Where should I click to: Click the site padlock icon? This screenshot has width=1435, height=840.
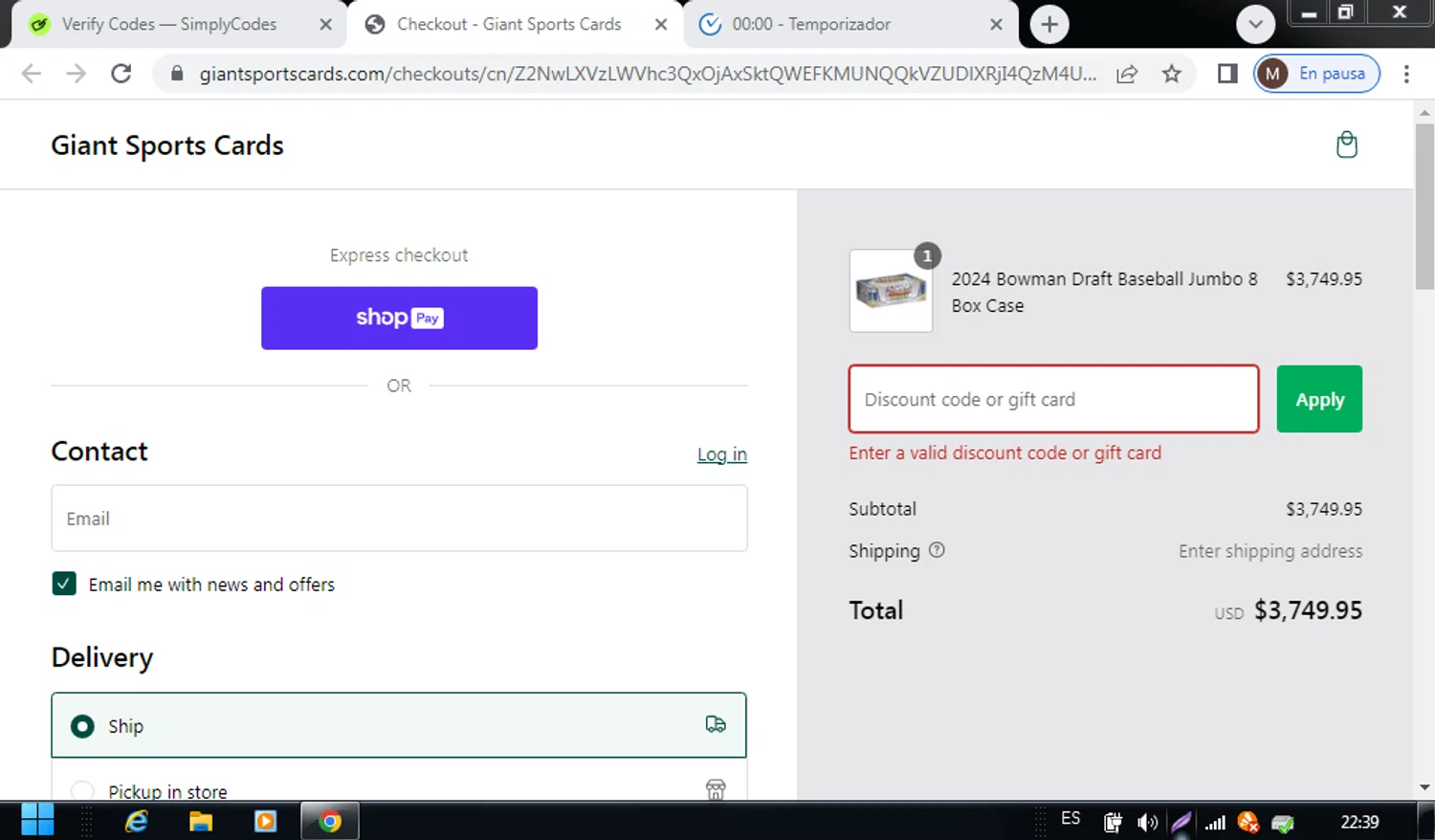[177, 74]
